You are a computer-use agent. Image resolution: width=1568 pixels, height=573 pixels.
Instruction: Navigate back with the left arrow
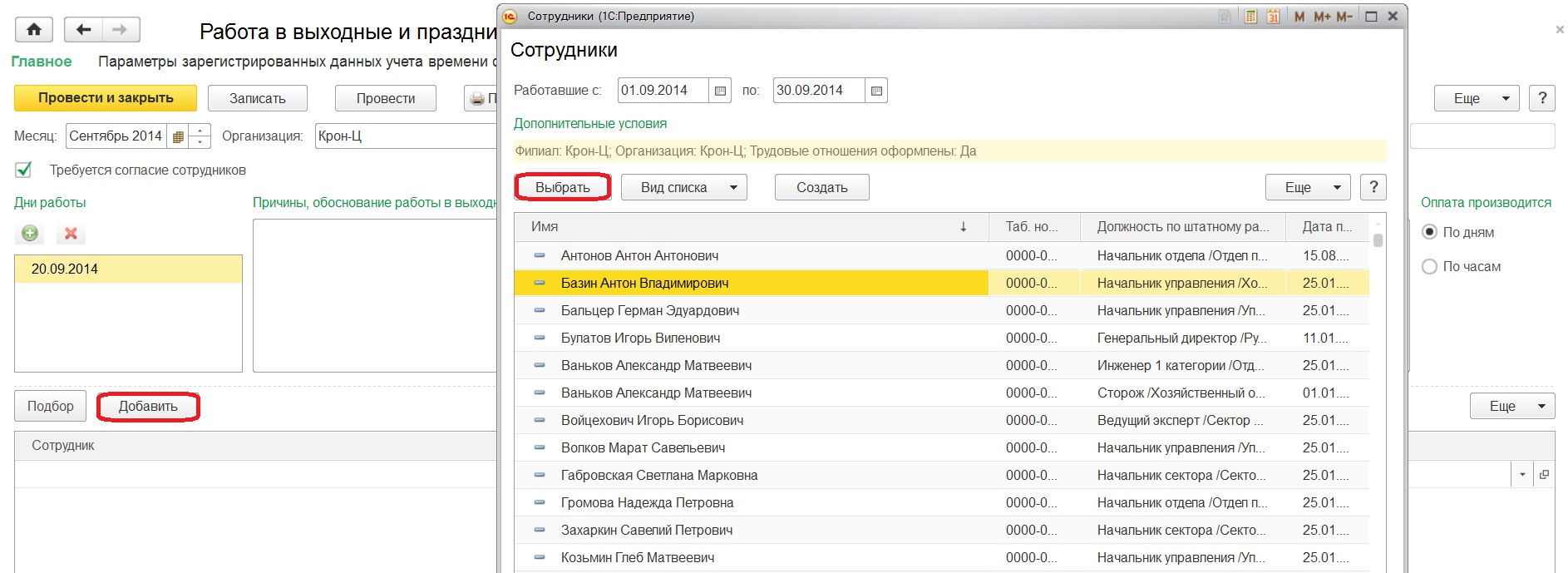click(x=83, y=30)
